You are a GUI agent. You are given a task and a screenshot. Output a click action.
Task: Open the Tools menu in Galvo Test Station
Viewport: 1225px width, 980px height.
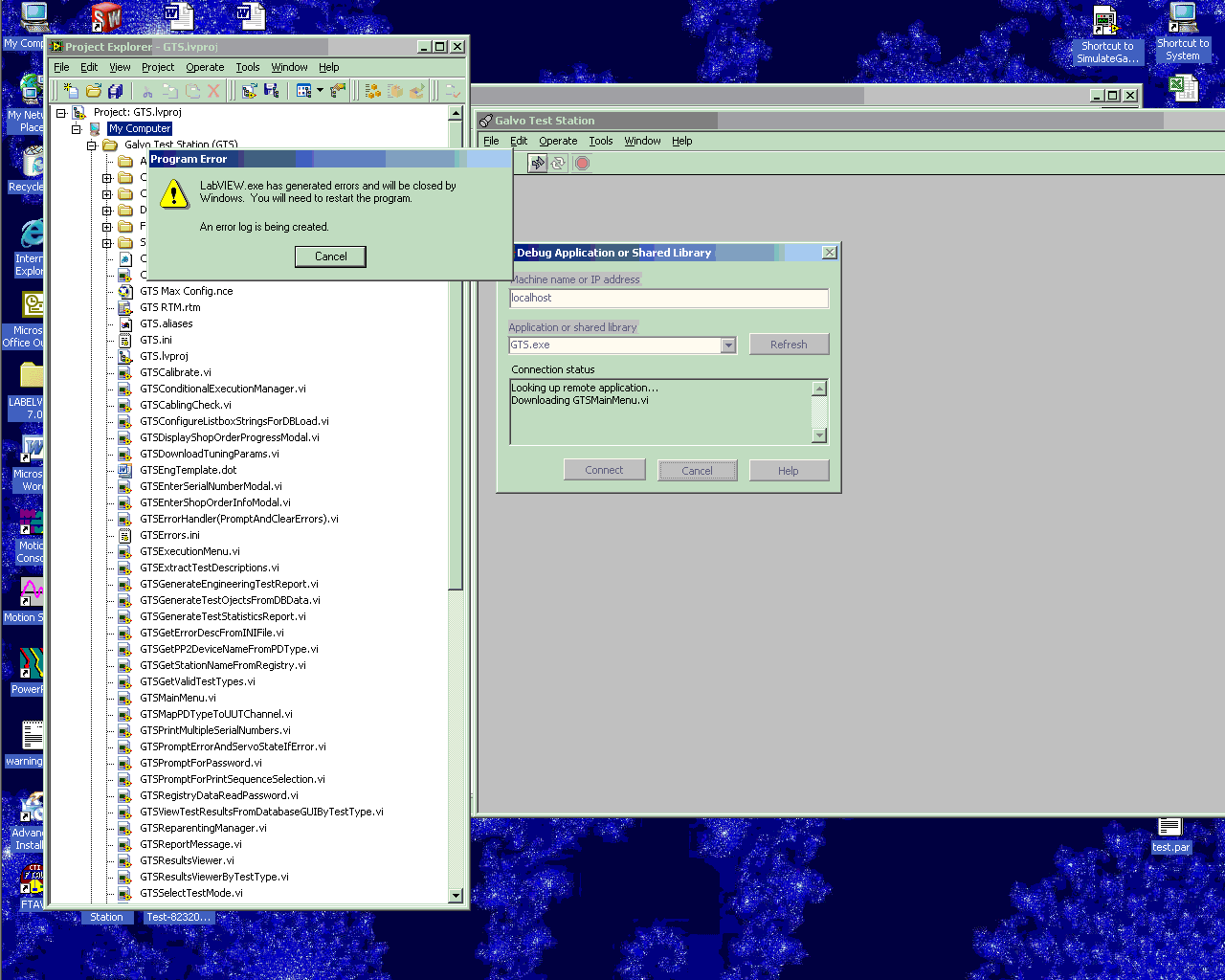point(600,142)
